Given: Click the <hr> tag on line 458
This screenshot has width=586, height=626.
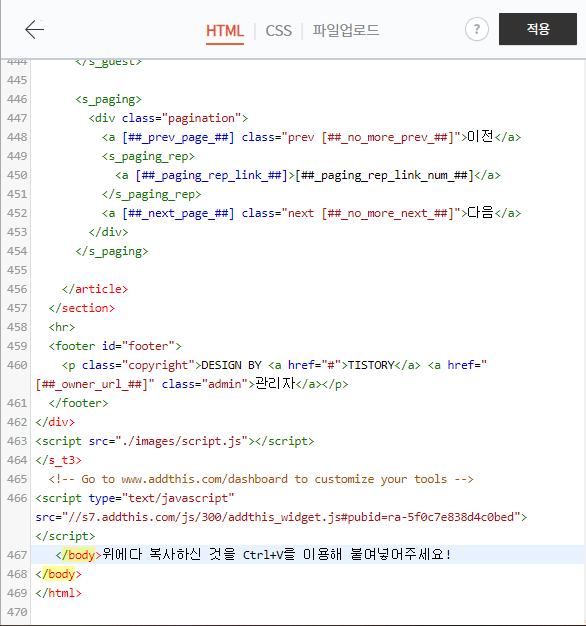Looking at the screenshot, I should point(62,327).
